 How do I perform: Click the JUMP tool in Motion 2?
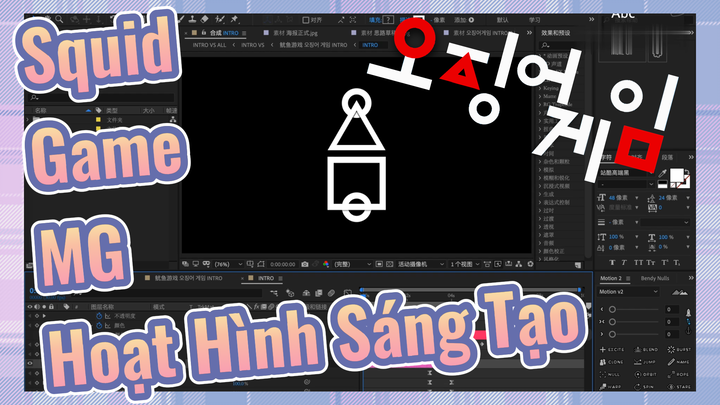[645, 362]
